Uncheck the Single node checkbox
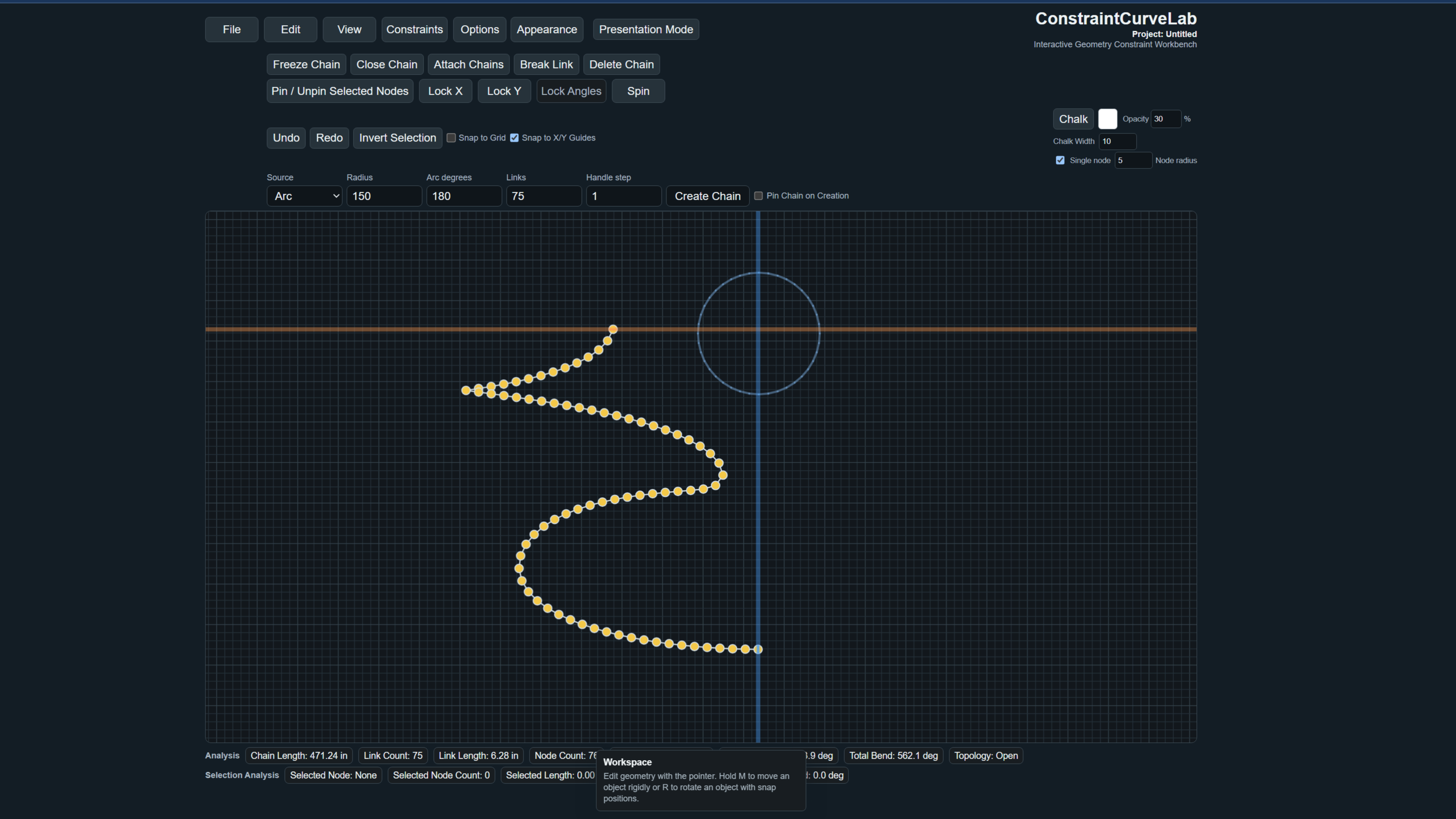 [1060, 161]
